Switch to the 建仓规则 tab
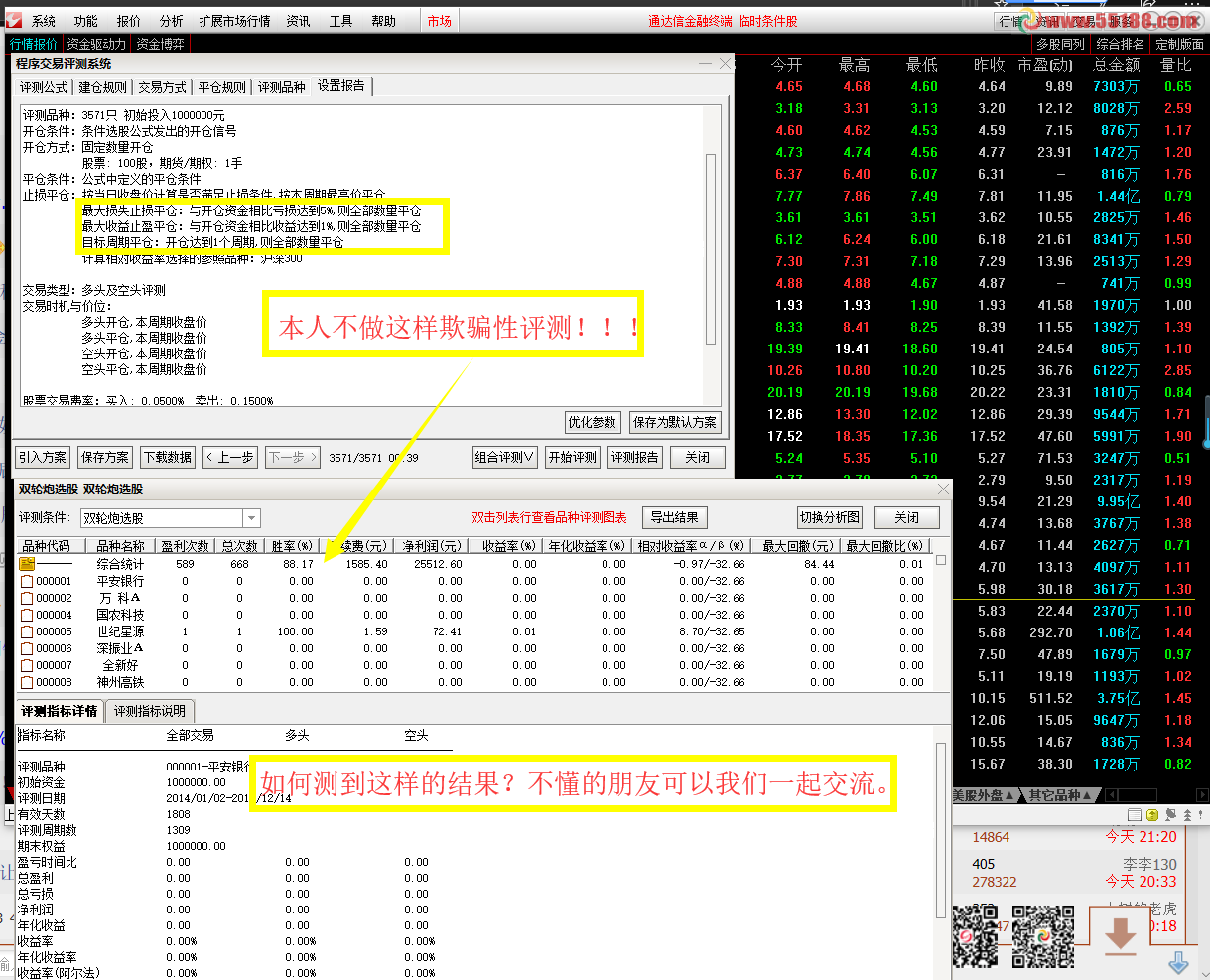 103,87
